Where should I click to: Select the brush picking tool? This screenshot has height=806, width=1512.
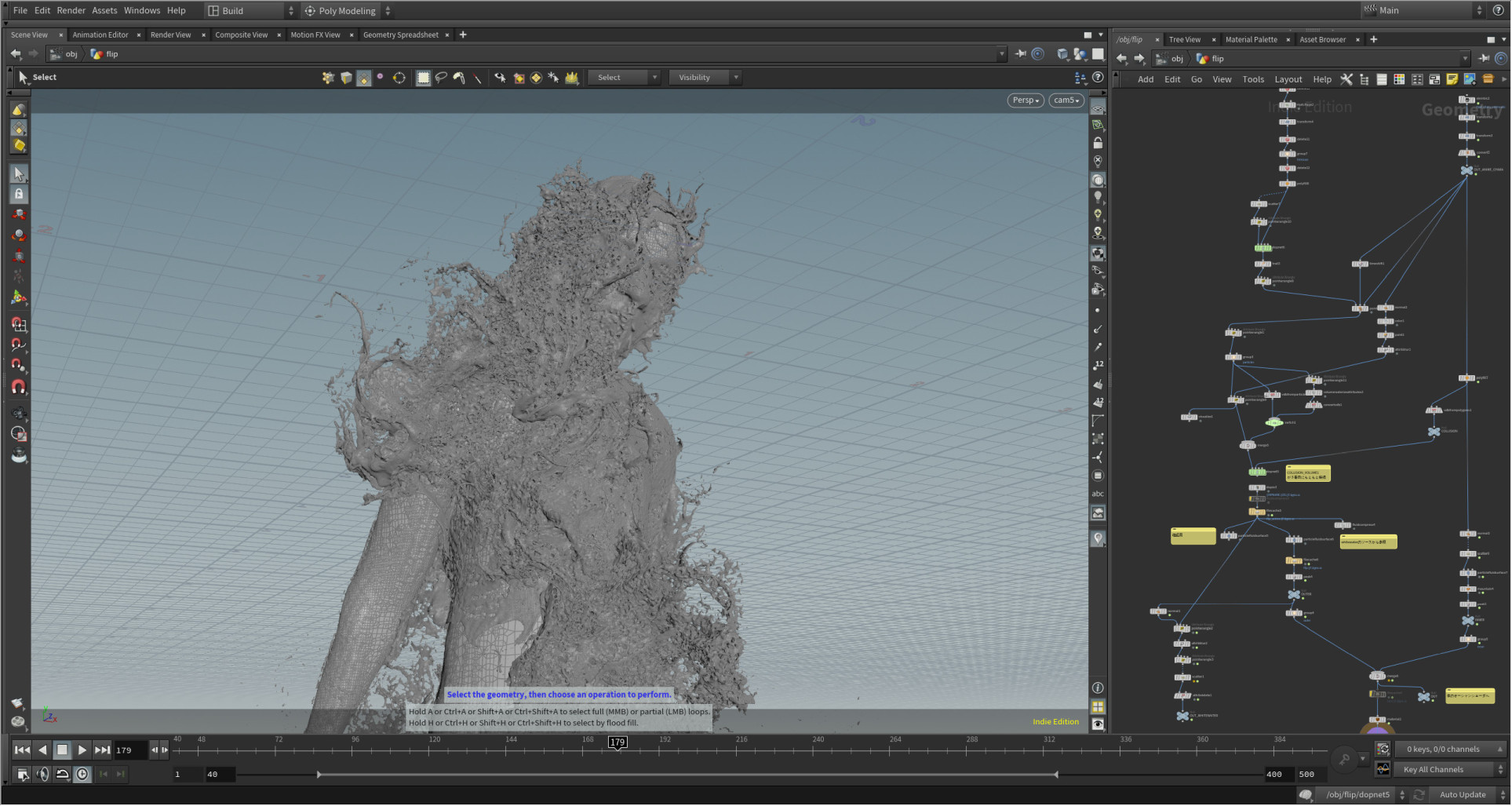(459, 78)
